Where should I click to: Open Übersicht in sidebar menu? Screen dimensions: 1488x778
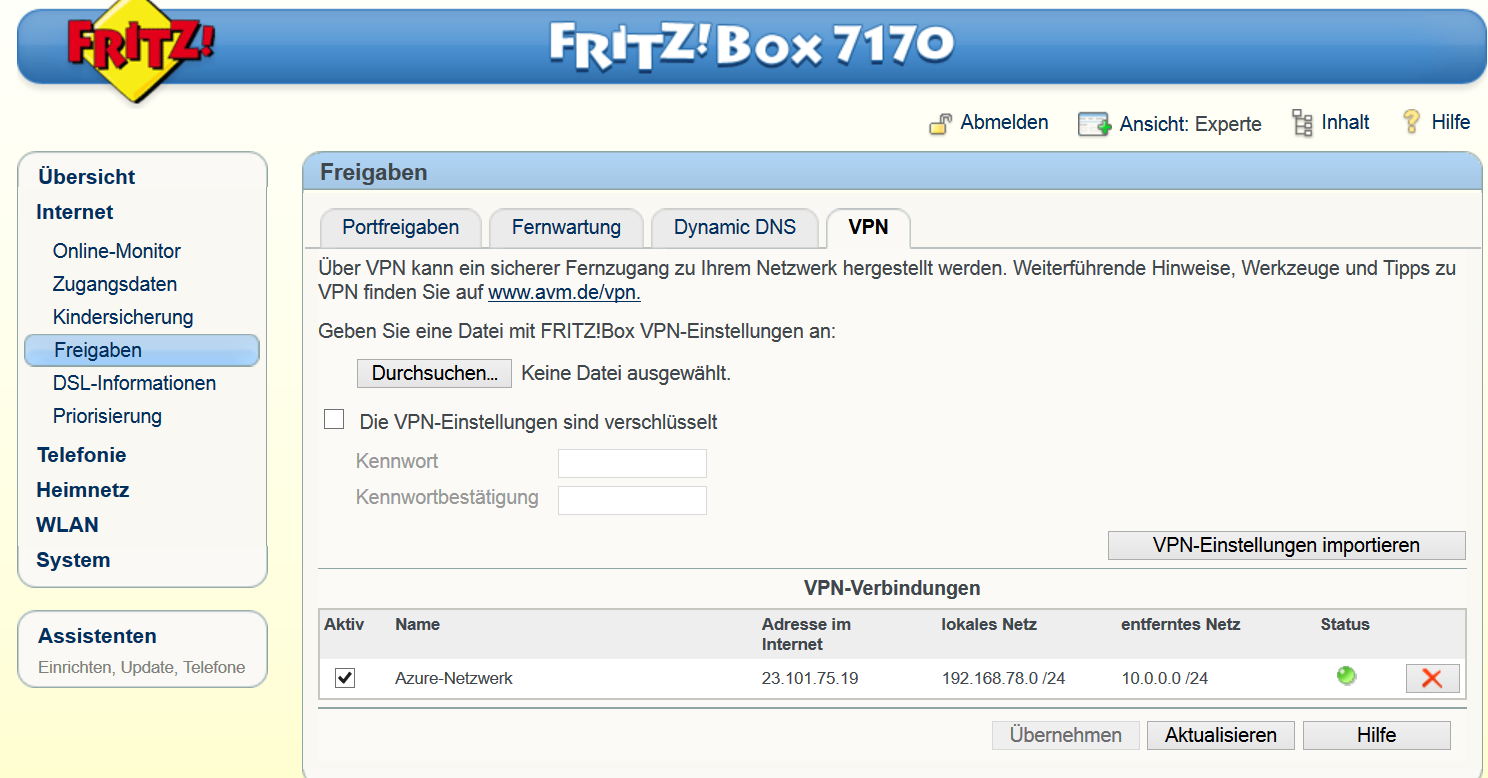coord(86,177)
